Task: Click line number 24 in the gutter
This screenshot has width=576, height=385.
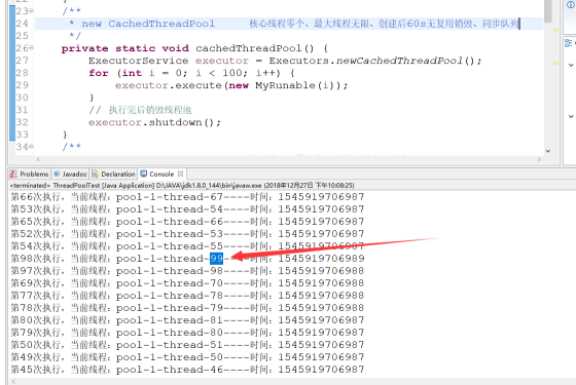Action: point(22,24)
